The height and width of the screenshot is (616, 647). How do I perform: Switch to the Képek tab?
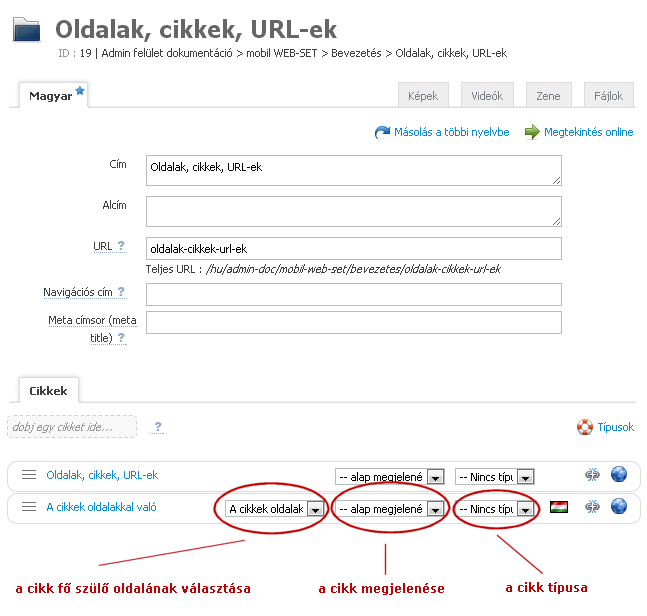423,95
